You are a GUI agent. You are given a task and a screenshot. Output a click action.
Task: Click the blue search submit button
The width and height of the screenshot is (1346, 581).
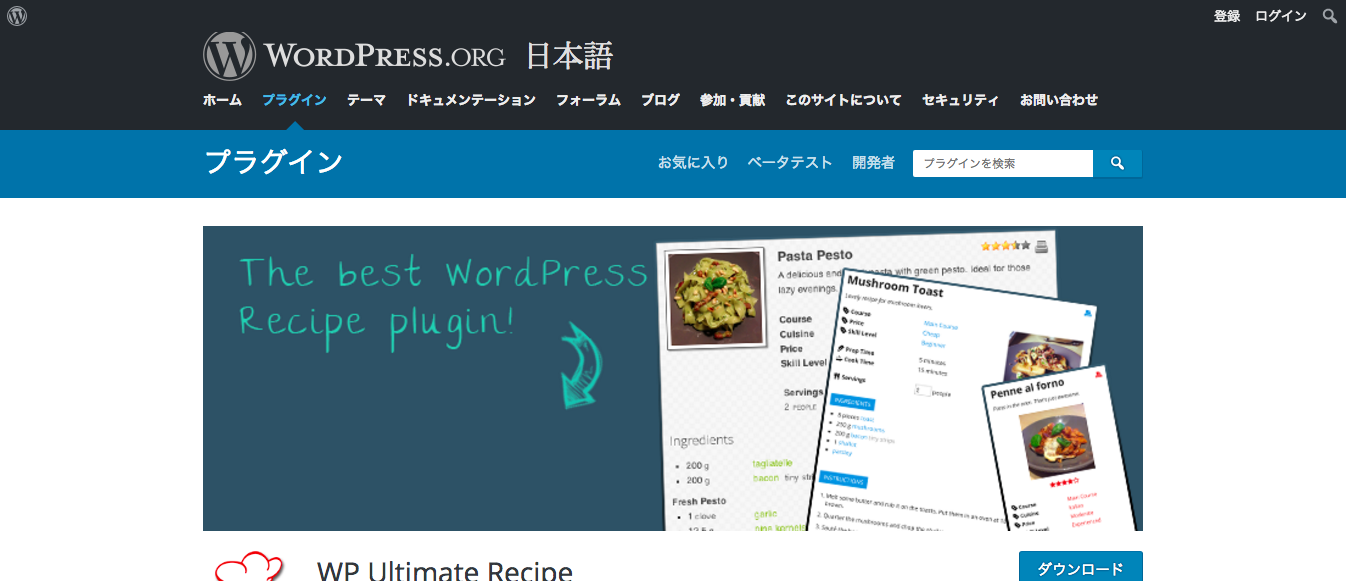pos(1118,163)
